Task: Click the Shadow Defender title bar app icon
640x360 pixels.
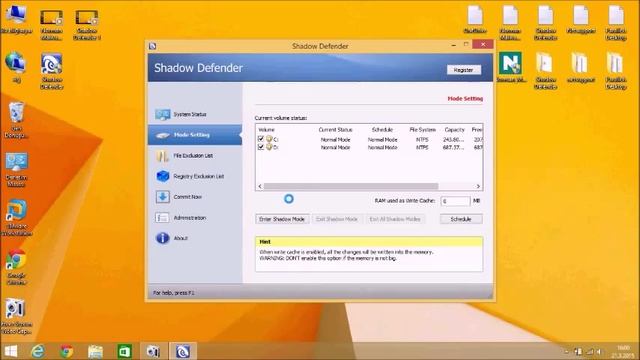Action: (x=153, y=46)
